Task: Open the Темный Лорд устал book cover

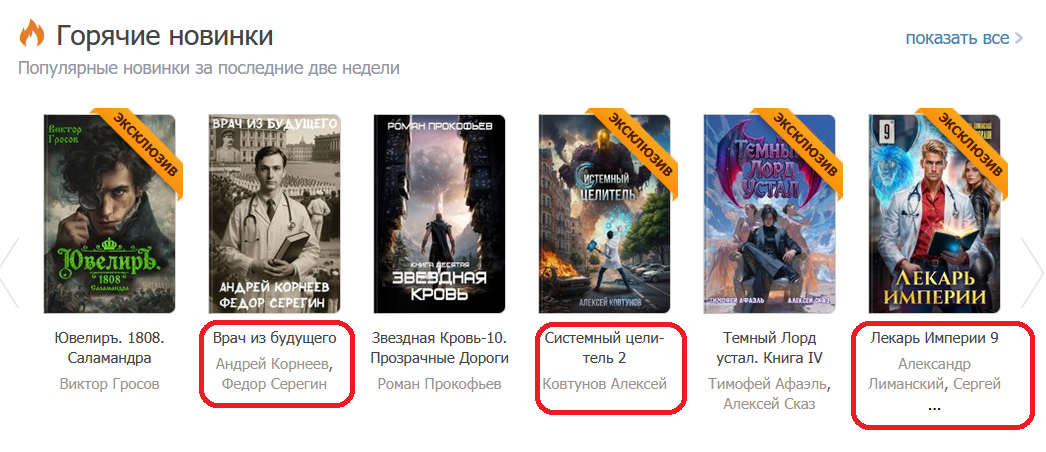Action: [x=770, y=214]
